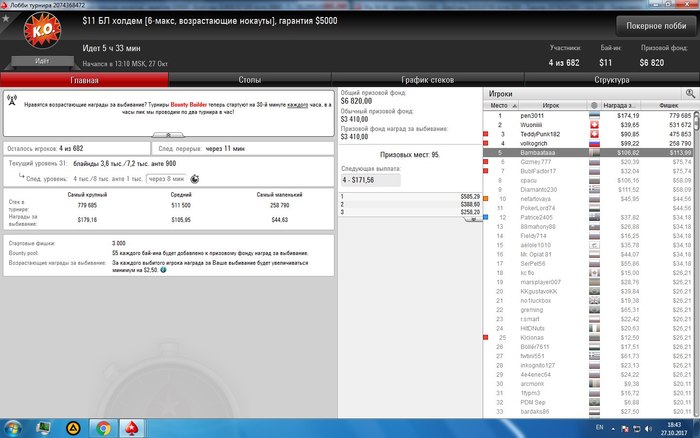Click the volume icon in system tray
This screenshot has width=700, height=438.
click(x=648, y=429)
